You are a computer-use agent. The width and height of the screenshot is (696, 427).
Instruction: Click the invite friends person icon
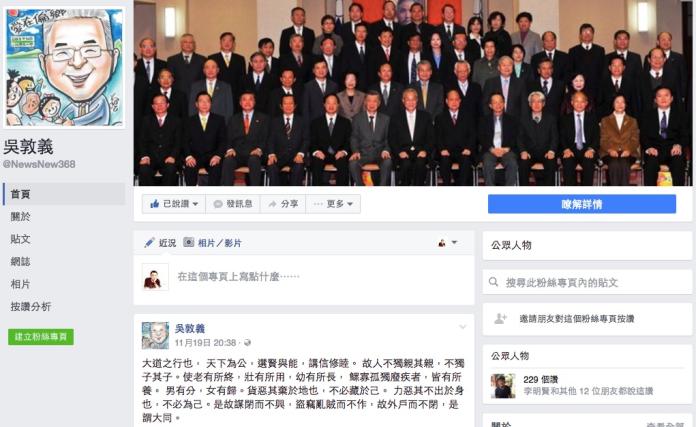tap(500, 318)
